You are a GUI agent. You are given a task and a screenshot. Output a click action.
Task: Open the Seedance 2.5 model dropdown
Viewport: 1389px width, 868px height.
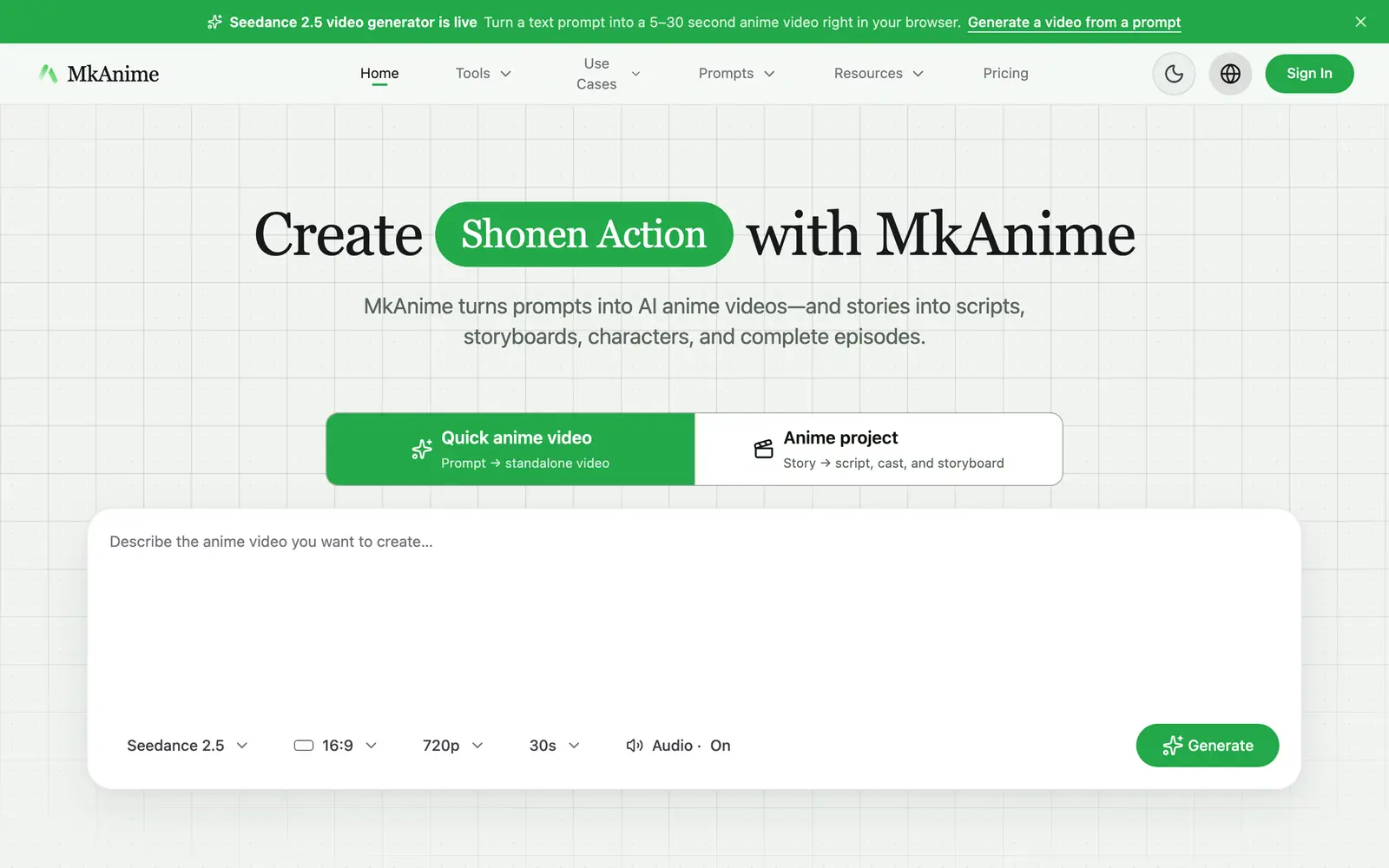(x=188, y=746)
